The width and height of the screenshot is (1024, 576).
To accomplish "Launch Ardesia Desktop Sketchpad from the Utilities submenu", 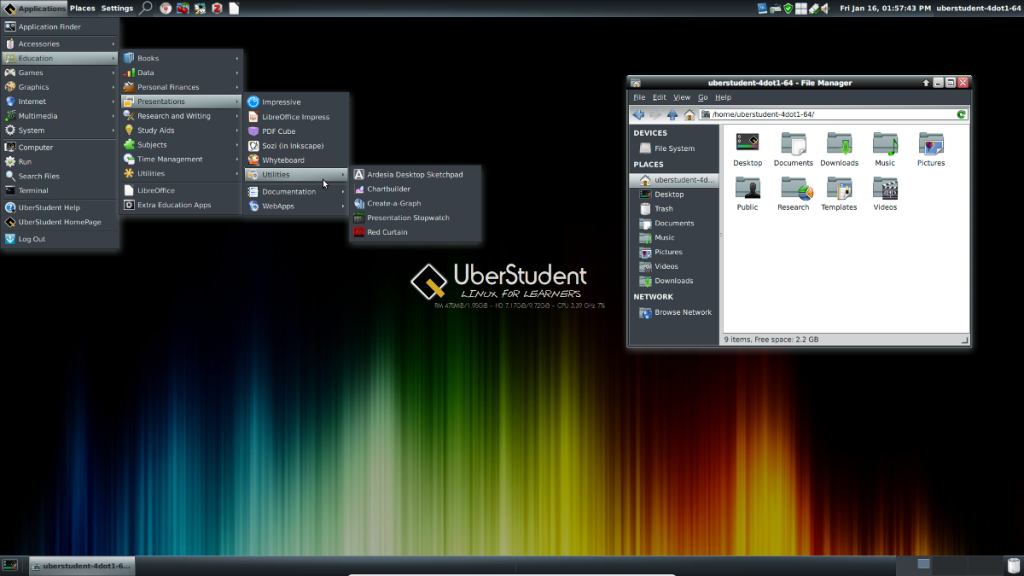I will click(410, 174).
